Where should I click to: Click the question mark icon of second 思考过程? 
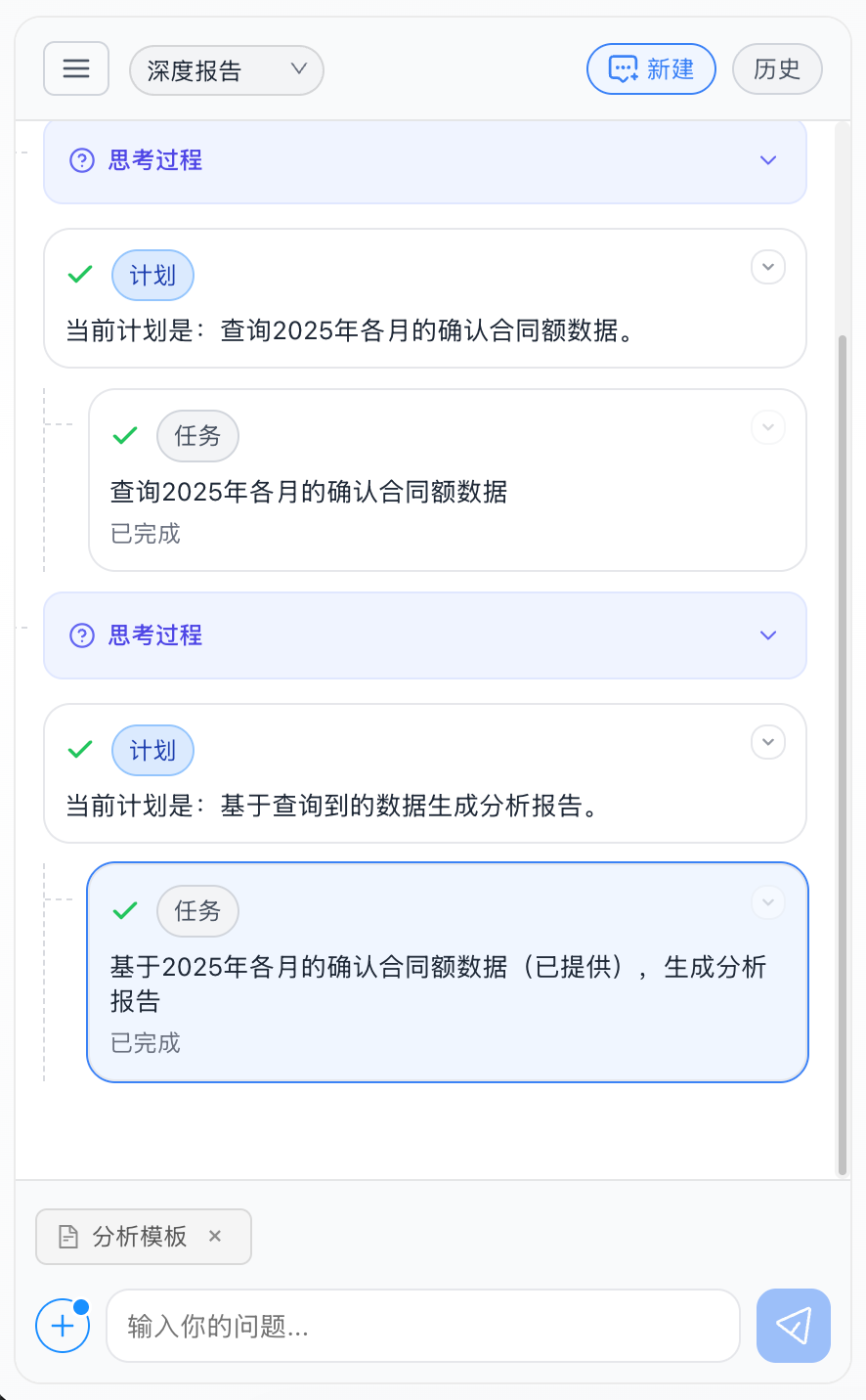coord(82,635)
